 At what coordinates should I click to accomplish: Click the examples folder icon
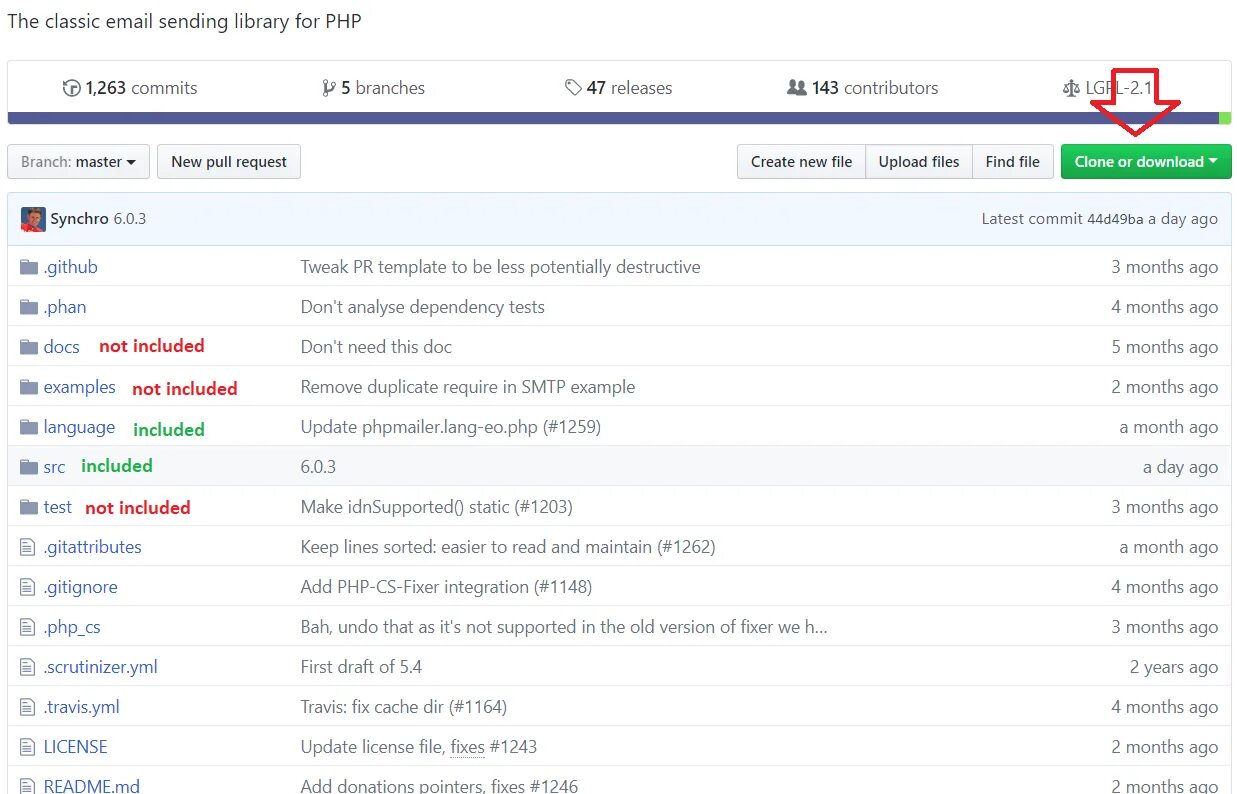pos(28,387)
